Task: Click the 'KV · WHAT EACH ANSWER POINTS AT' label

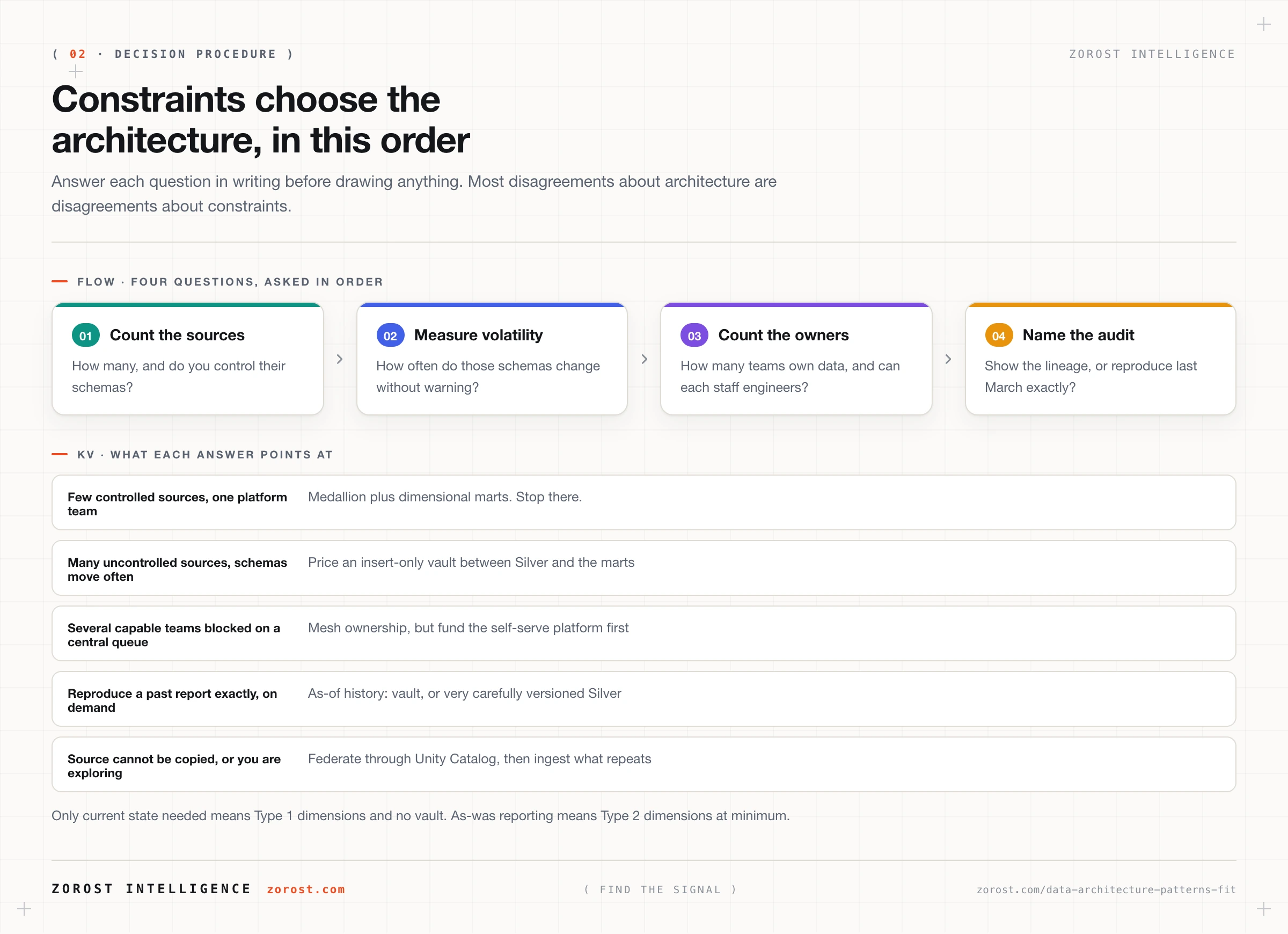Action: point(204,454)
